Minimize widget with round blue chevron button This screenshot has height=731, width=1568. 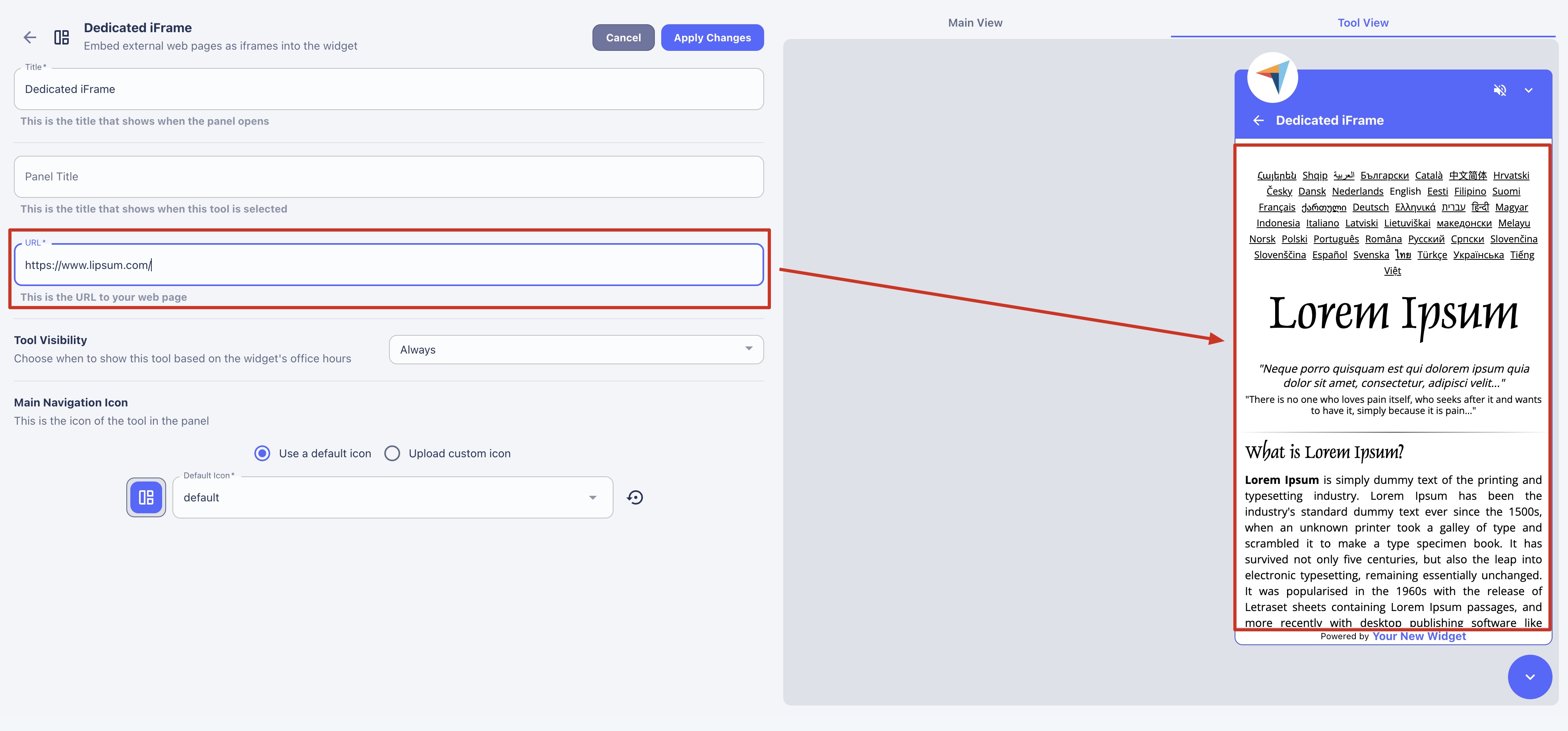pos(1529,677)
